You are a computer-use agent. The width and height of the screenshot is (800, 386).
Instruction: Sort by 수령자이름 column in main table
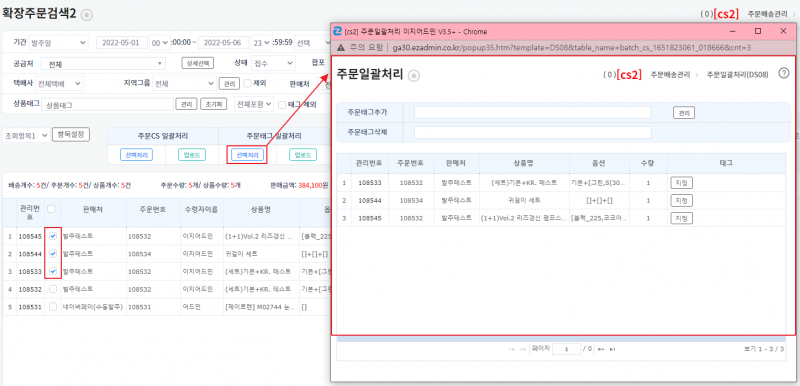click(202, 210)
